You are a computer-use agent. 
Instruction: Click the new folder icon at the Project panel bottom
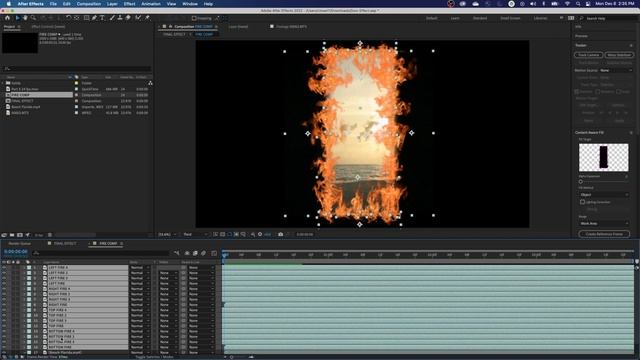pos(12,235)
